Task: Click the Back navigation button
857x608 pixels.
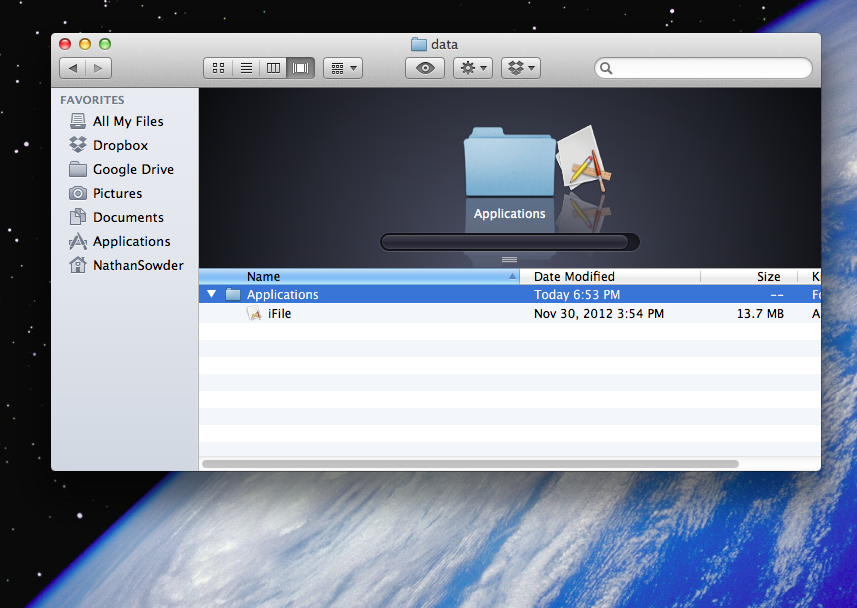Action: pyautogui.click(x=73, y=68)
